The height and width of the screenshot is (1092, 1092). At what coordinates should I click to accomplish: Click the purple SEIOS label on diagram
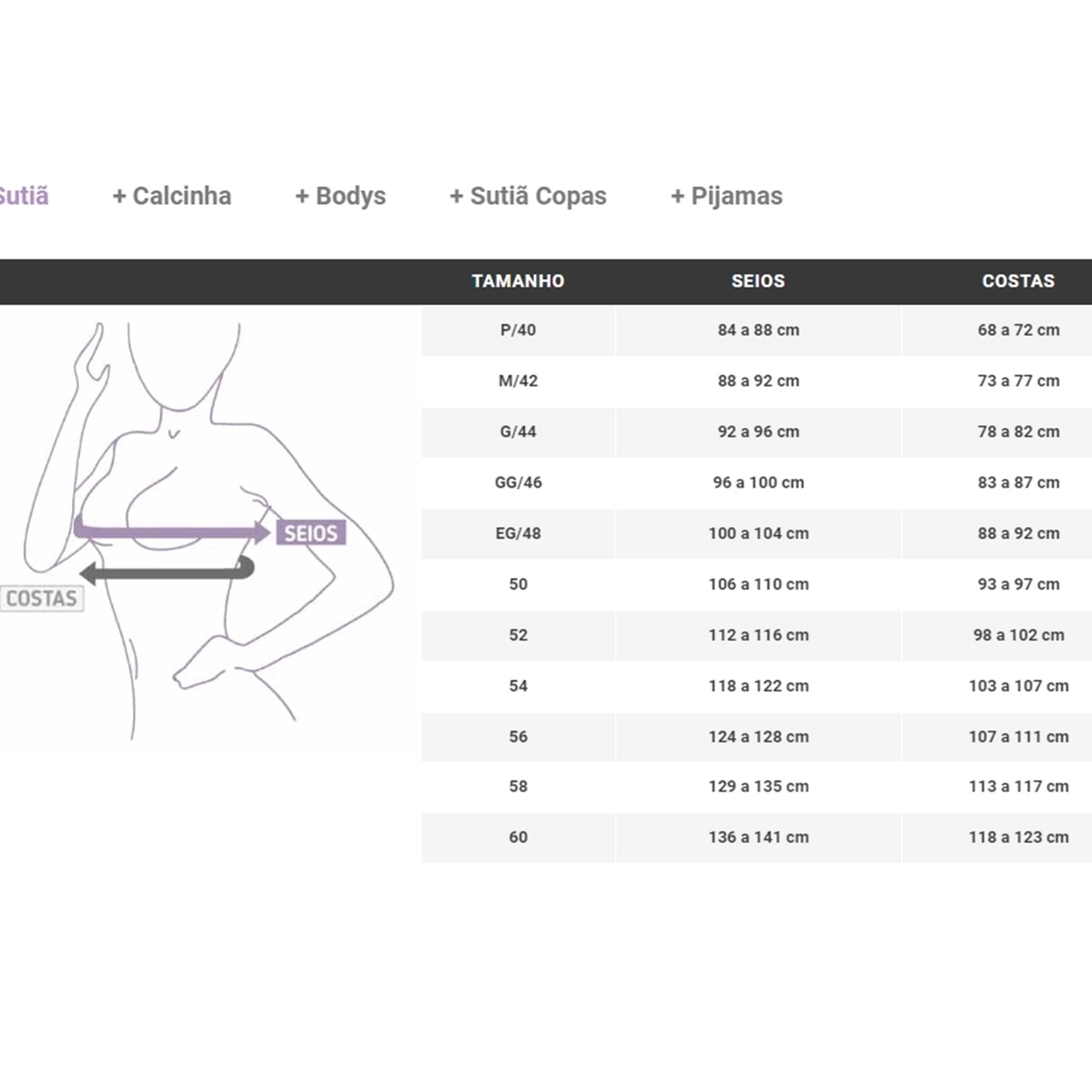pos(310,532)
